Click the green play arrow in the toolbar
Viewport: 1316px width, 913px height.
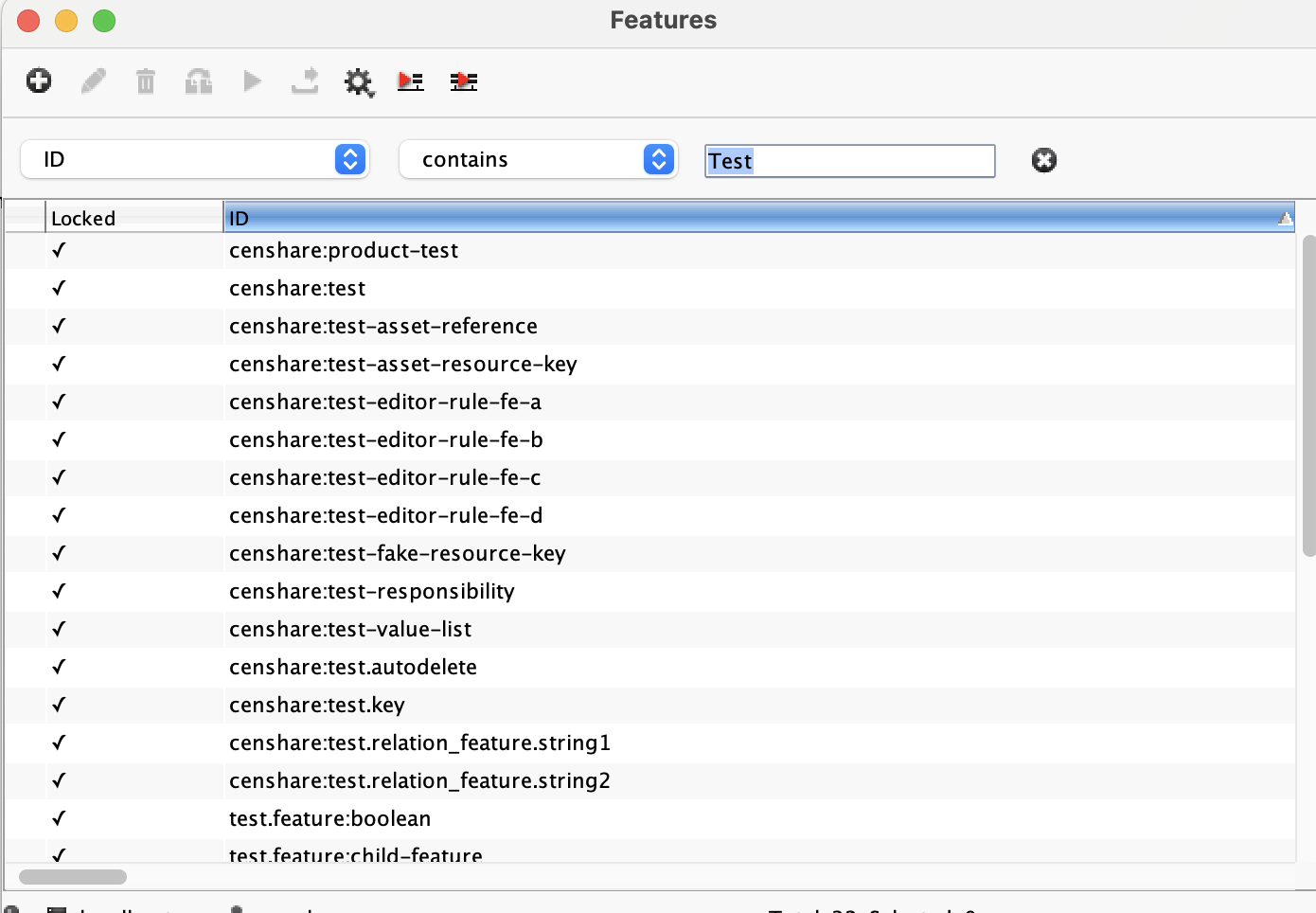251,81
